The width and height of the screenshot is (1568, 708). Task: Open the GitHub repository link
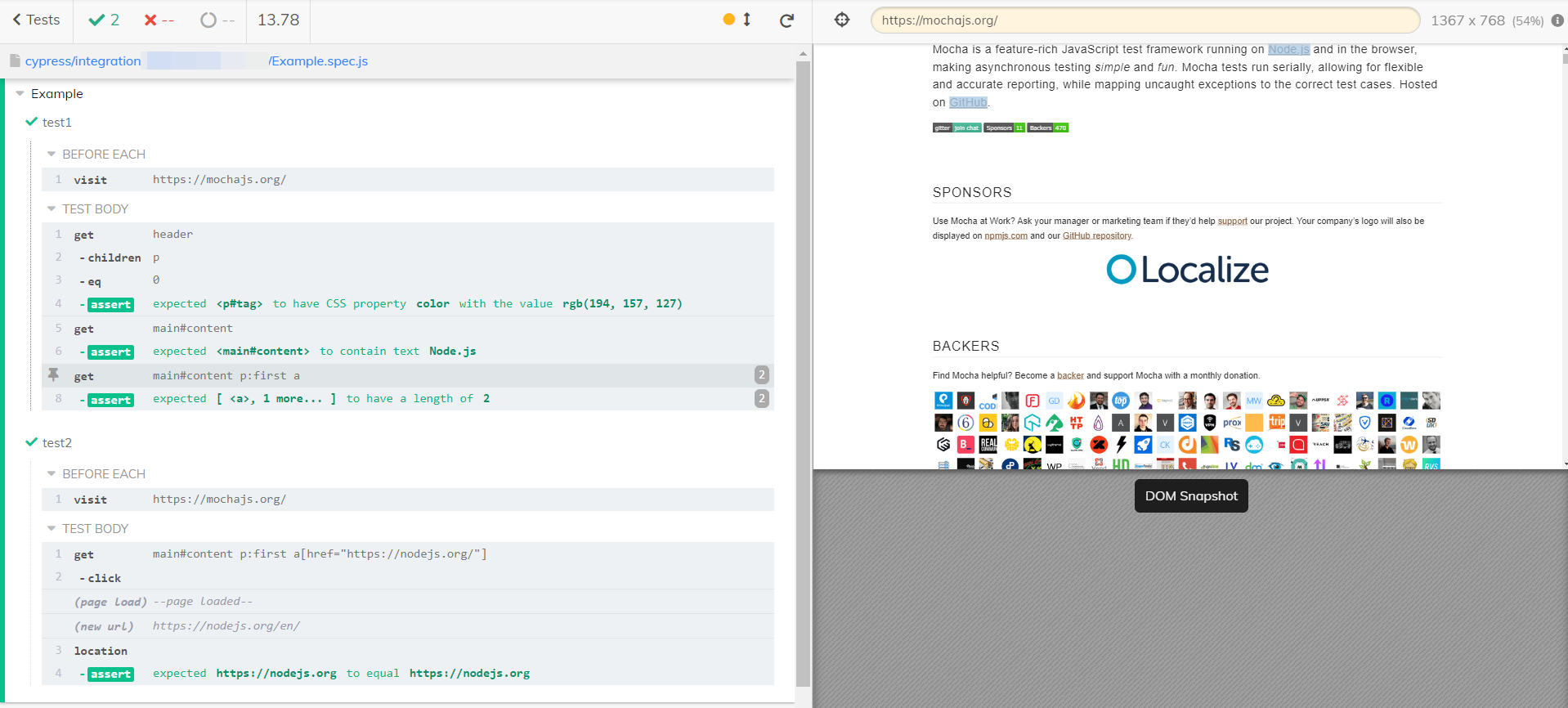pos(1096,236)
